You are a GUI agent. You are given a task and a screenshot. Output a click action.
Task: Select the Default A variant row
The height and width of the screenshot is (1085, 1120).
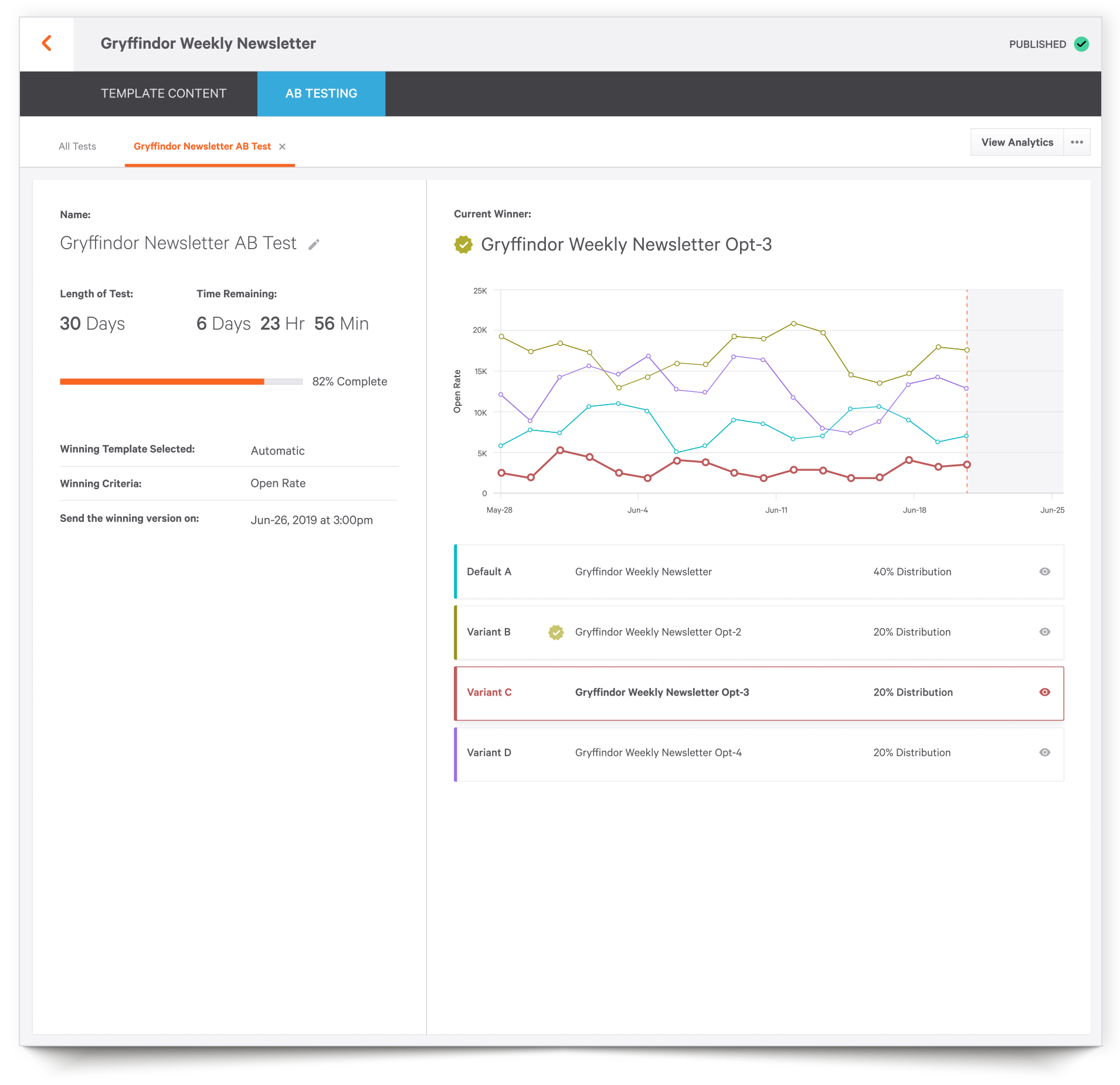759,572
